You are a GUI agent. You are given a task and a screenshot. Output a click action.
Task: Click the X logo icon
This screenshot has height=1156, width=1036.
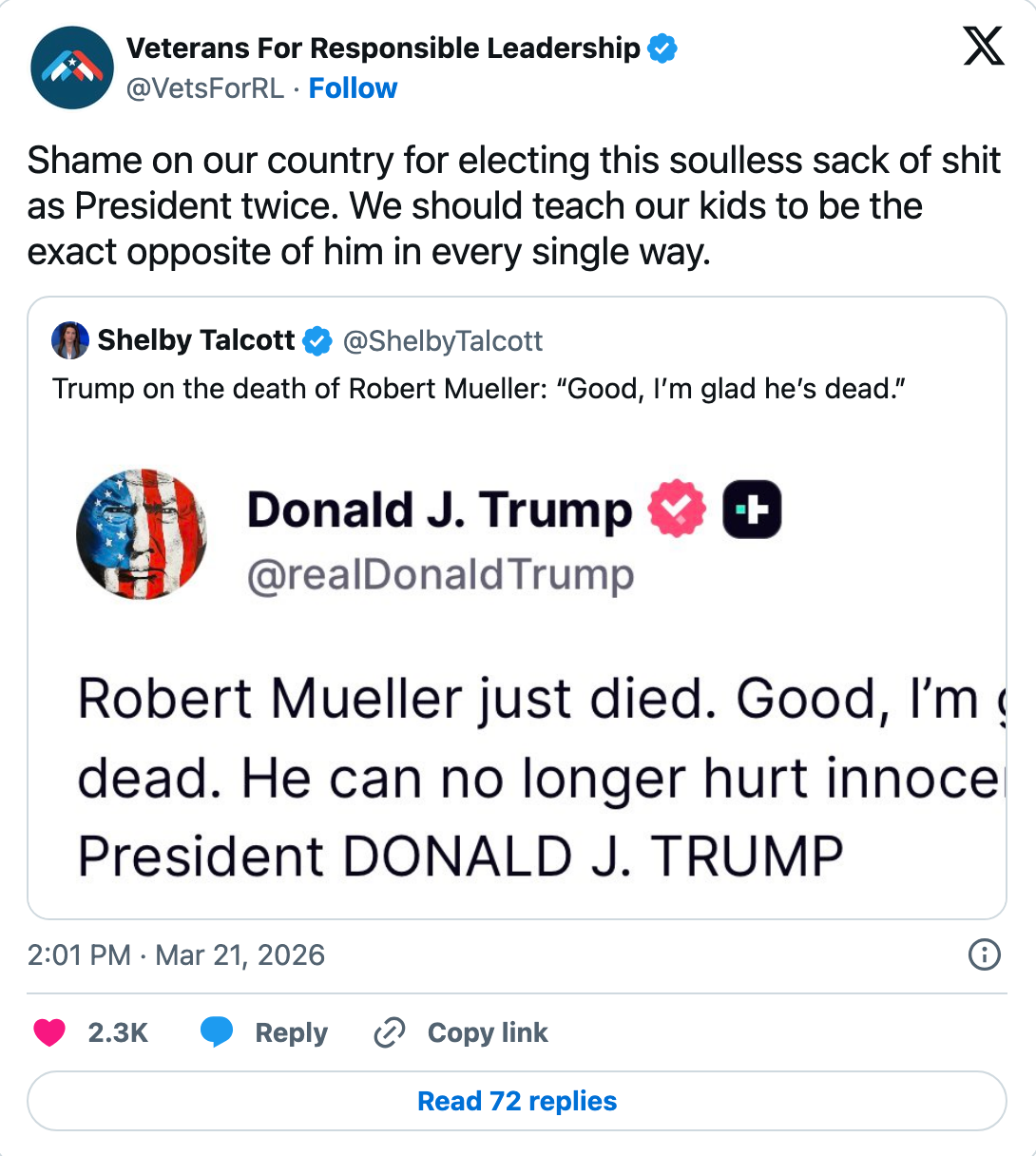pos(983,46)
